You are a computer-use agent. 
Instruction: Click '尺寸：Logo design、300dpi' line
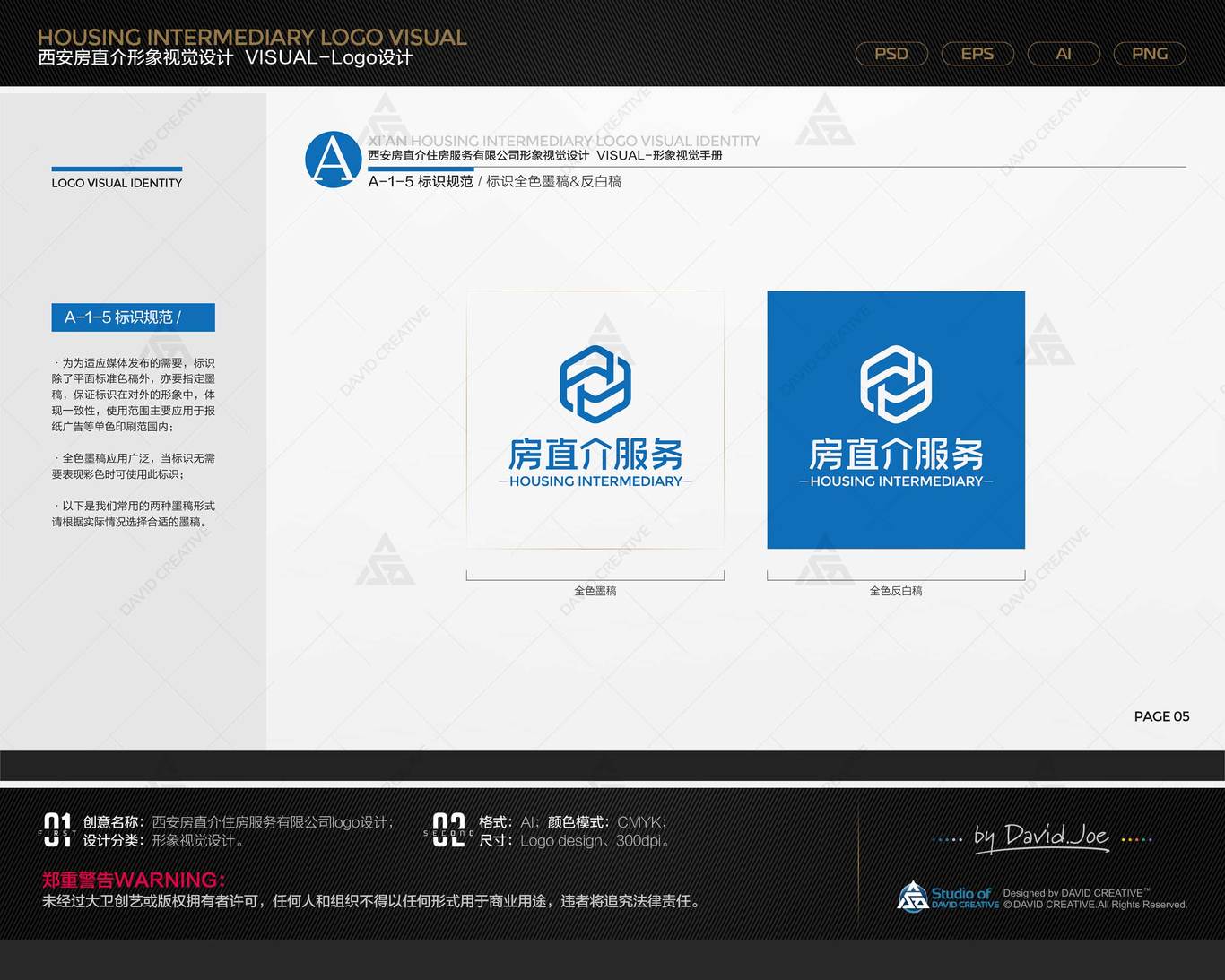575,841
